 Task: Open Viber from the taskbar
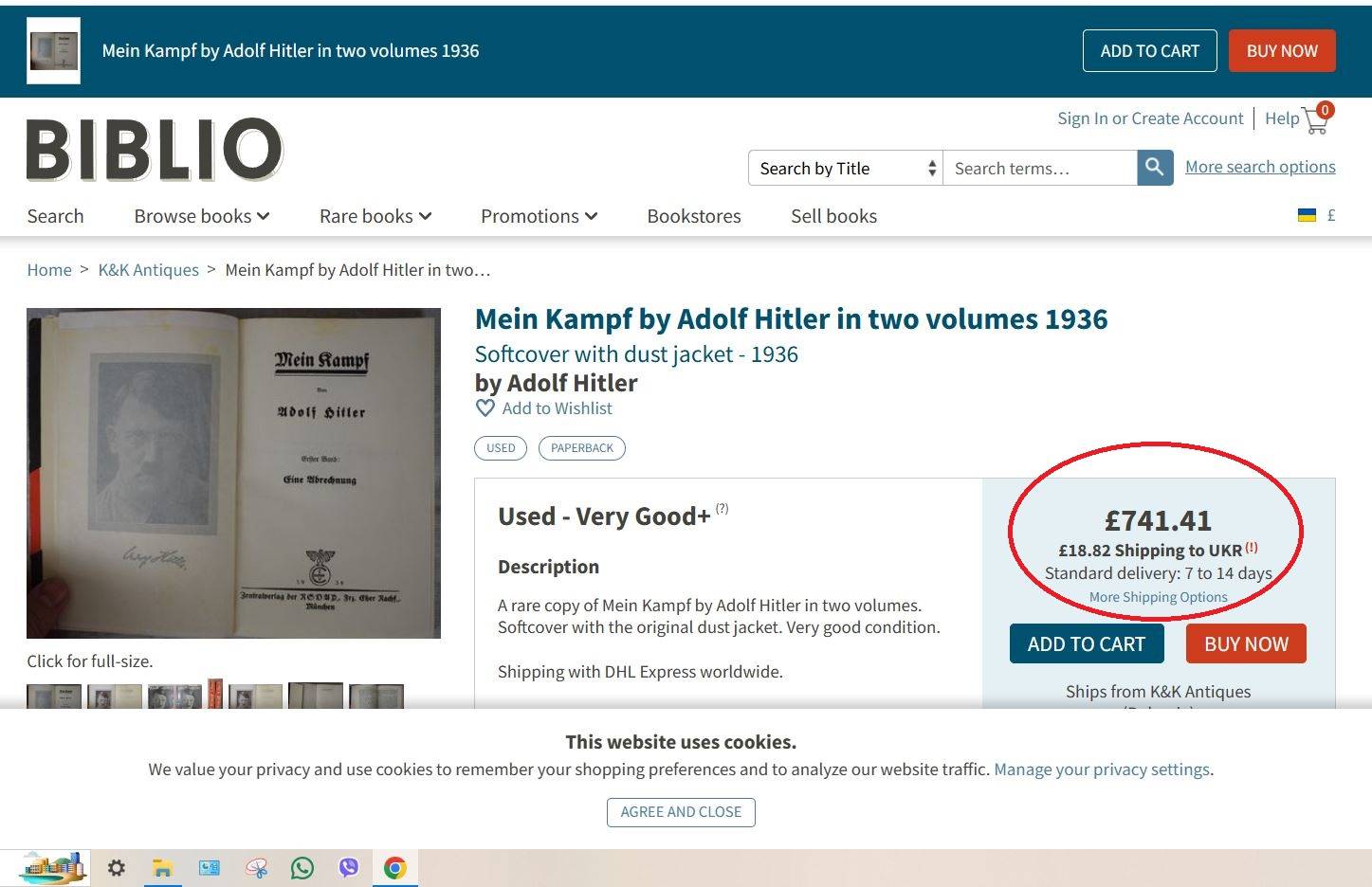click(x=349, y=868)
